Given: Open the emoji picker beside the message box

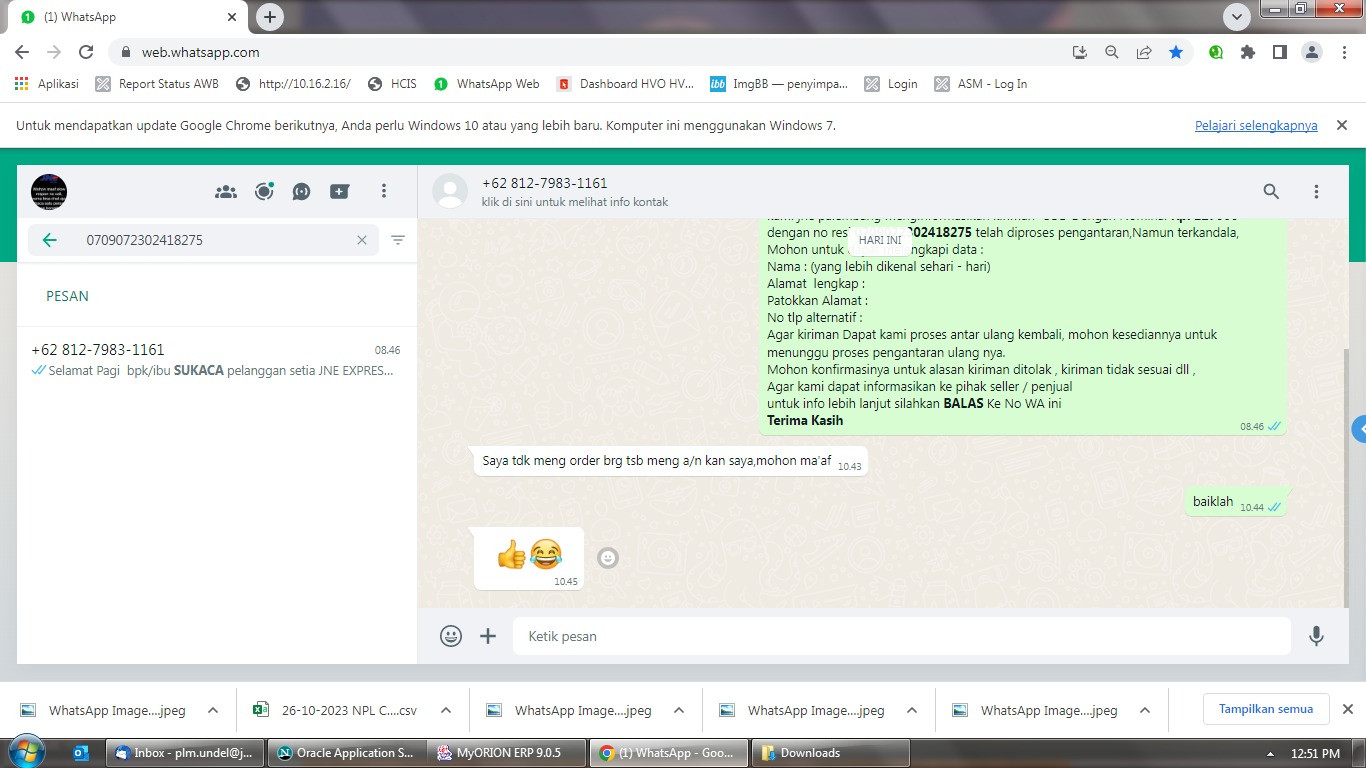Looking at the screenshot, I should coord(451,636).
